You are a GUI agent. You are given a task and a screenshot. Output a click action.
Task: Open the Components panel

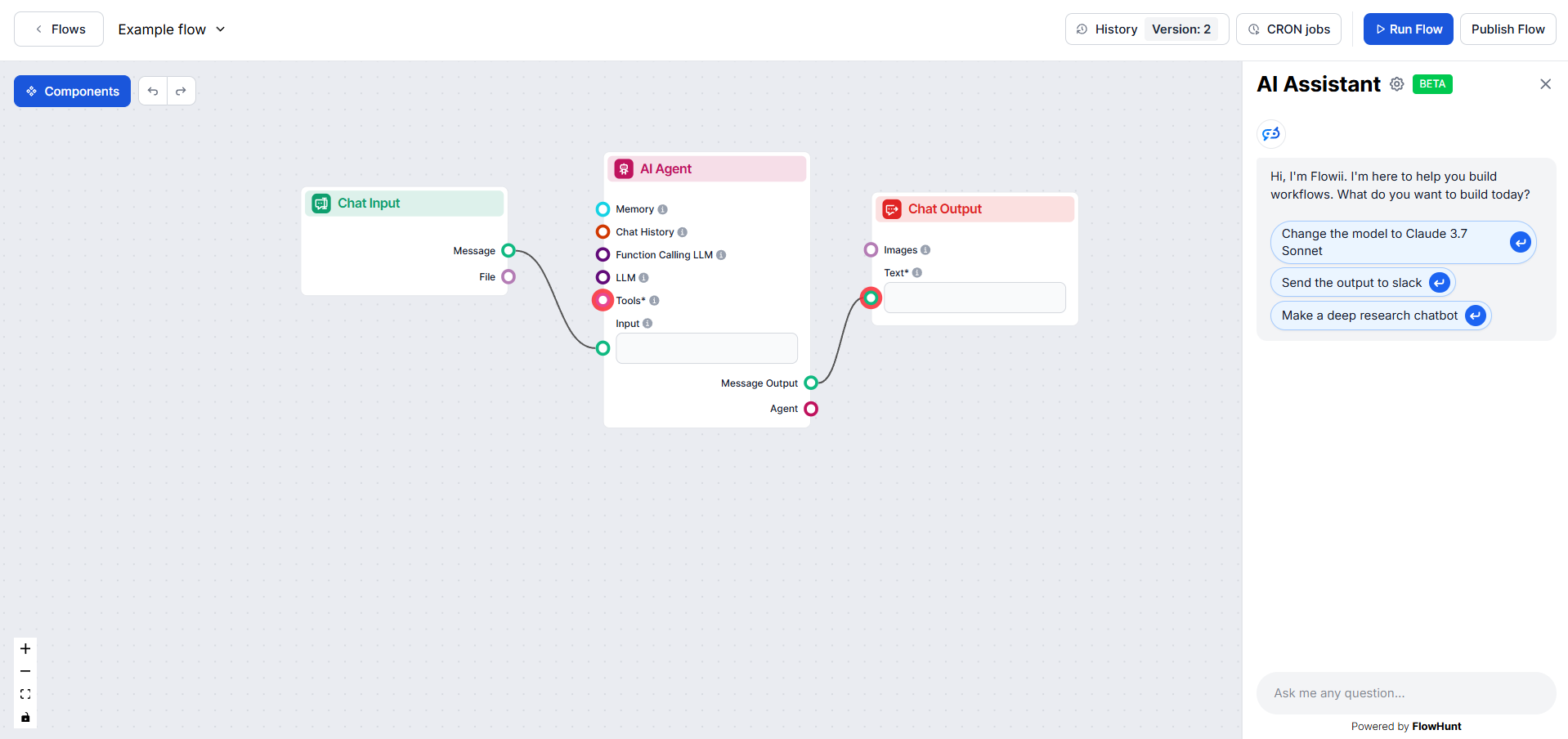(72, 91)
